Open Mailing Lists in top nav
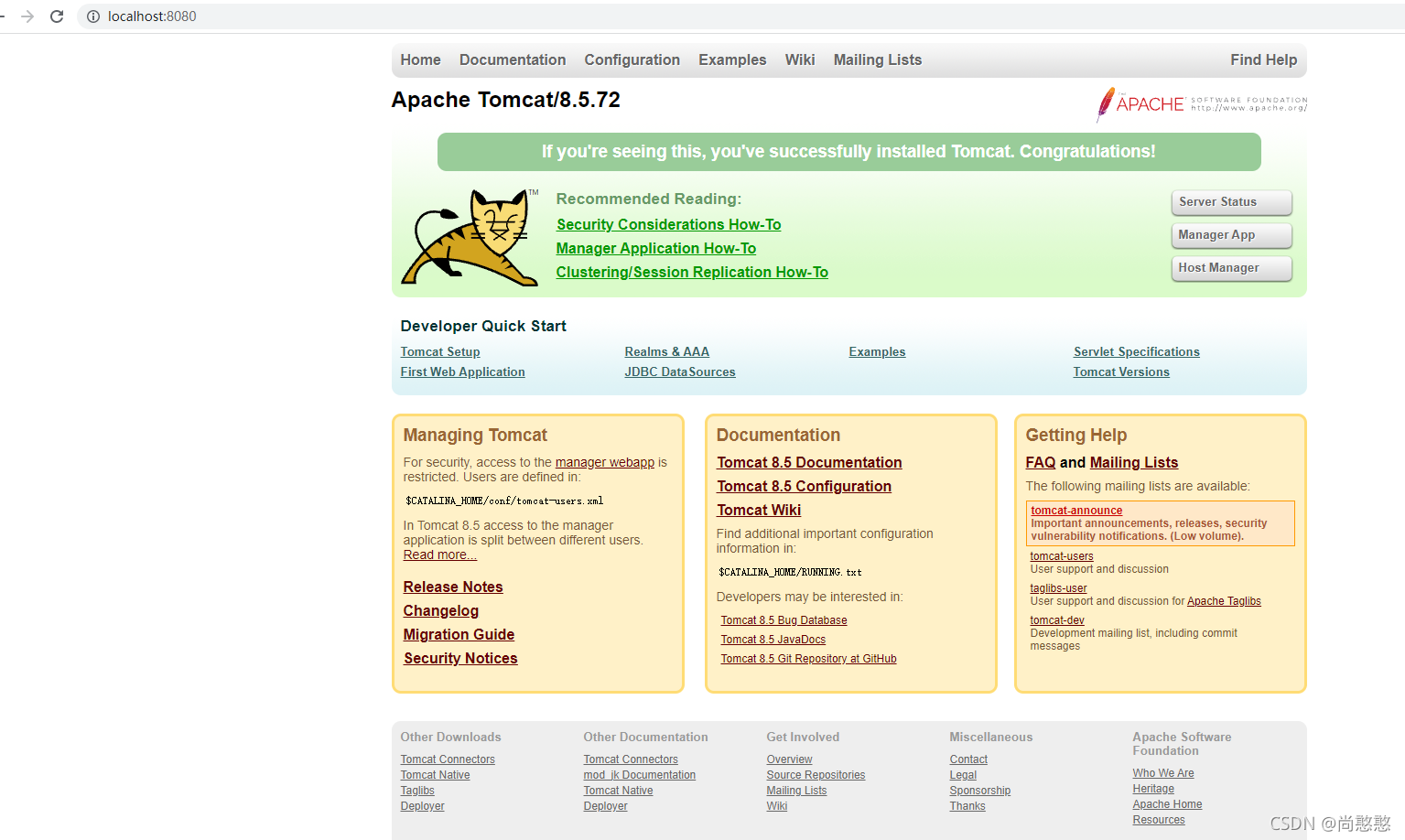 click(878, 59)
